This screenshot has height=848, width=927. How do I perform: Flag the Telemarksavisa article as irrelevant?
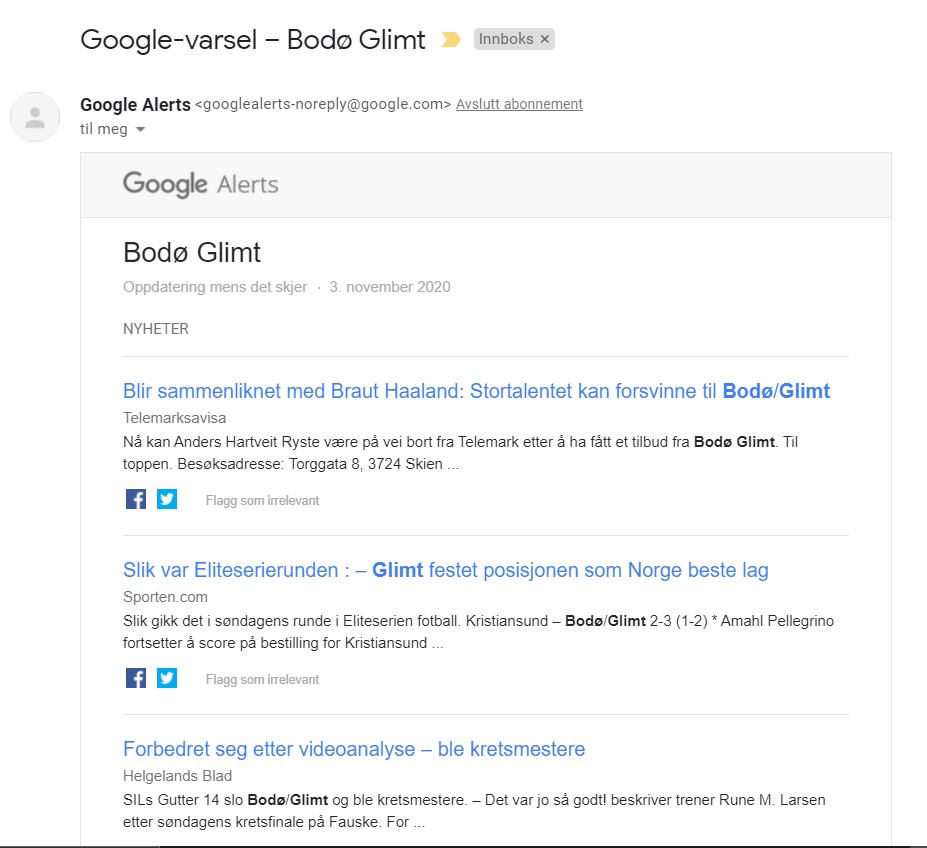262,500
